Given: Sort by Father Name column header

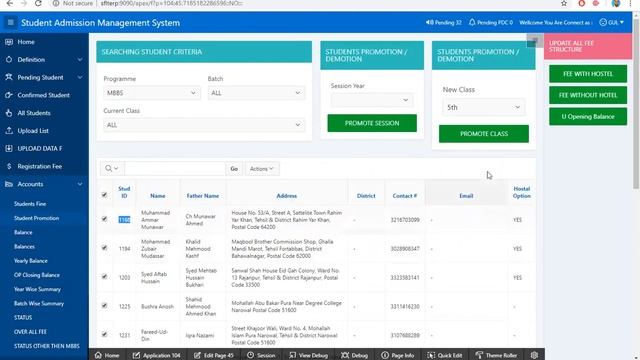Looking at the screenshot, I should (202, 196).
